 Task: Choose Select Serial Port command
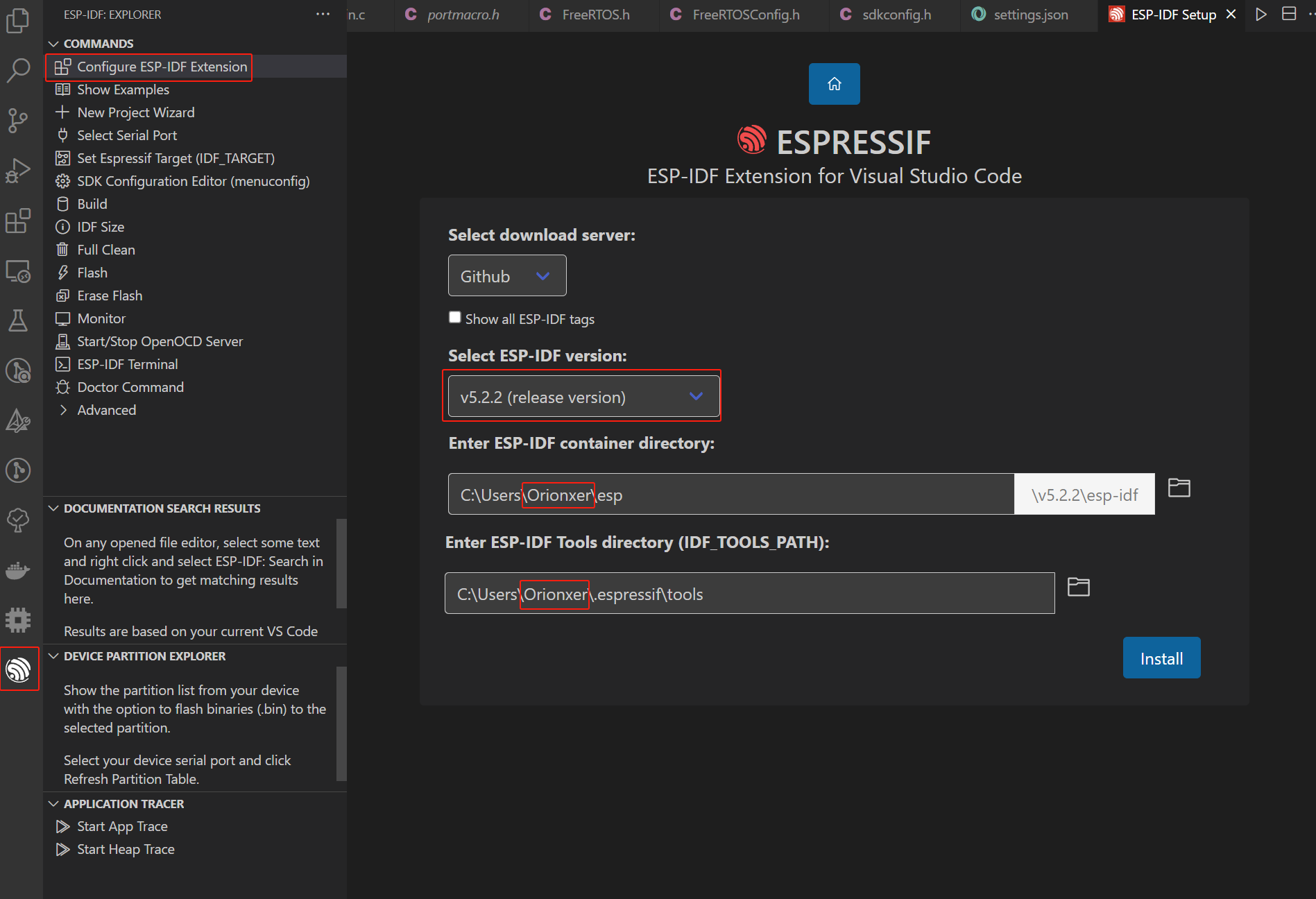pyautogui.click(x=195, y=135)
